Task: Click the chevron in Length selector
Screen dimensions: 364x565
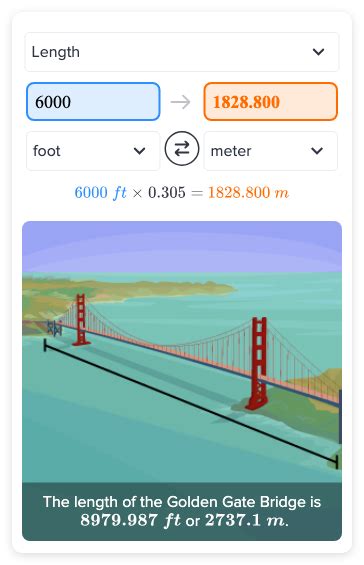Action: (x=318, y=52)
